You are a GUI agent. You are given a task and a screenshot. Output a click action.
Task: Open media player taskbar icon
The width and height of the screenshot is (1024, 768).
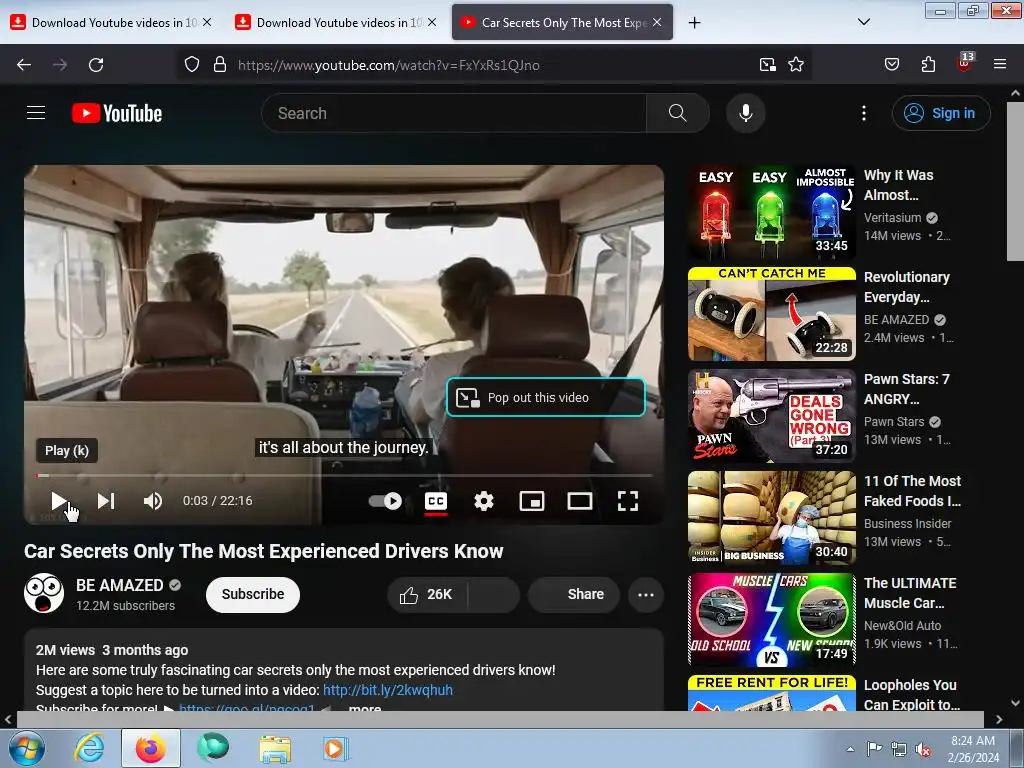pos(336,749)
